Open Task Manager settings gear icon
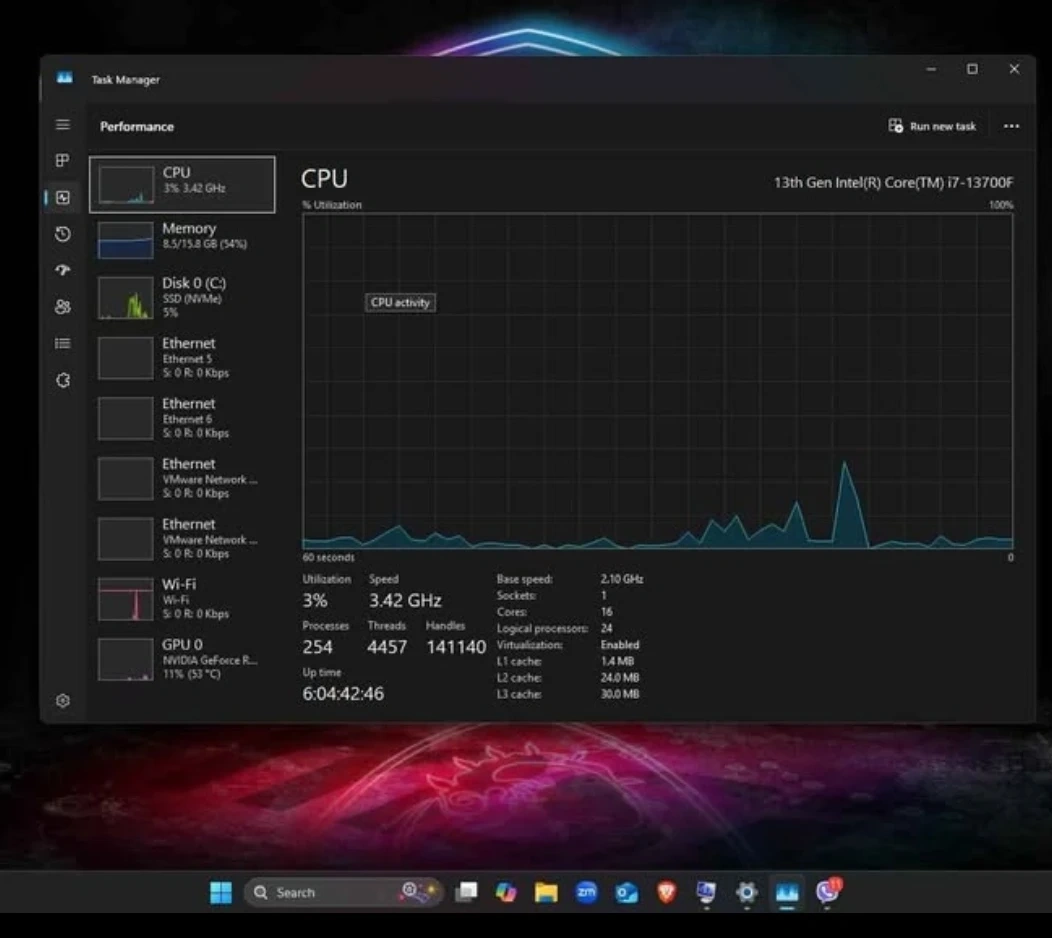The height and width of the screenshot is (938, 1052). point(62,701)
